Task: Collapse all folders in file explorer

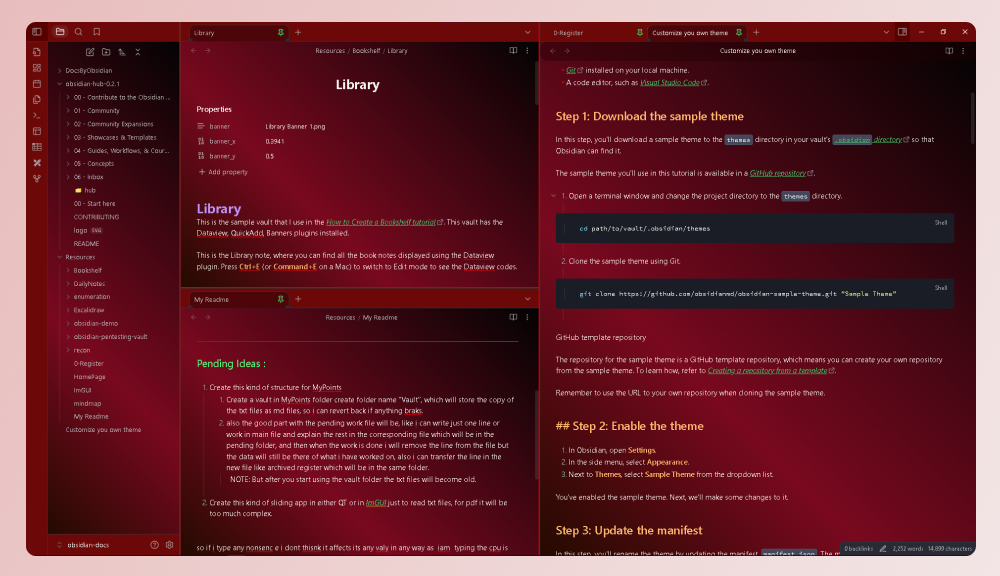Action: click(138, 52)
